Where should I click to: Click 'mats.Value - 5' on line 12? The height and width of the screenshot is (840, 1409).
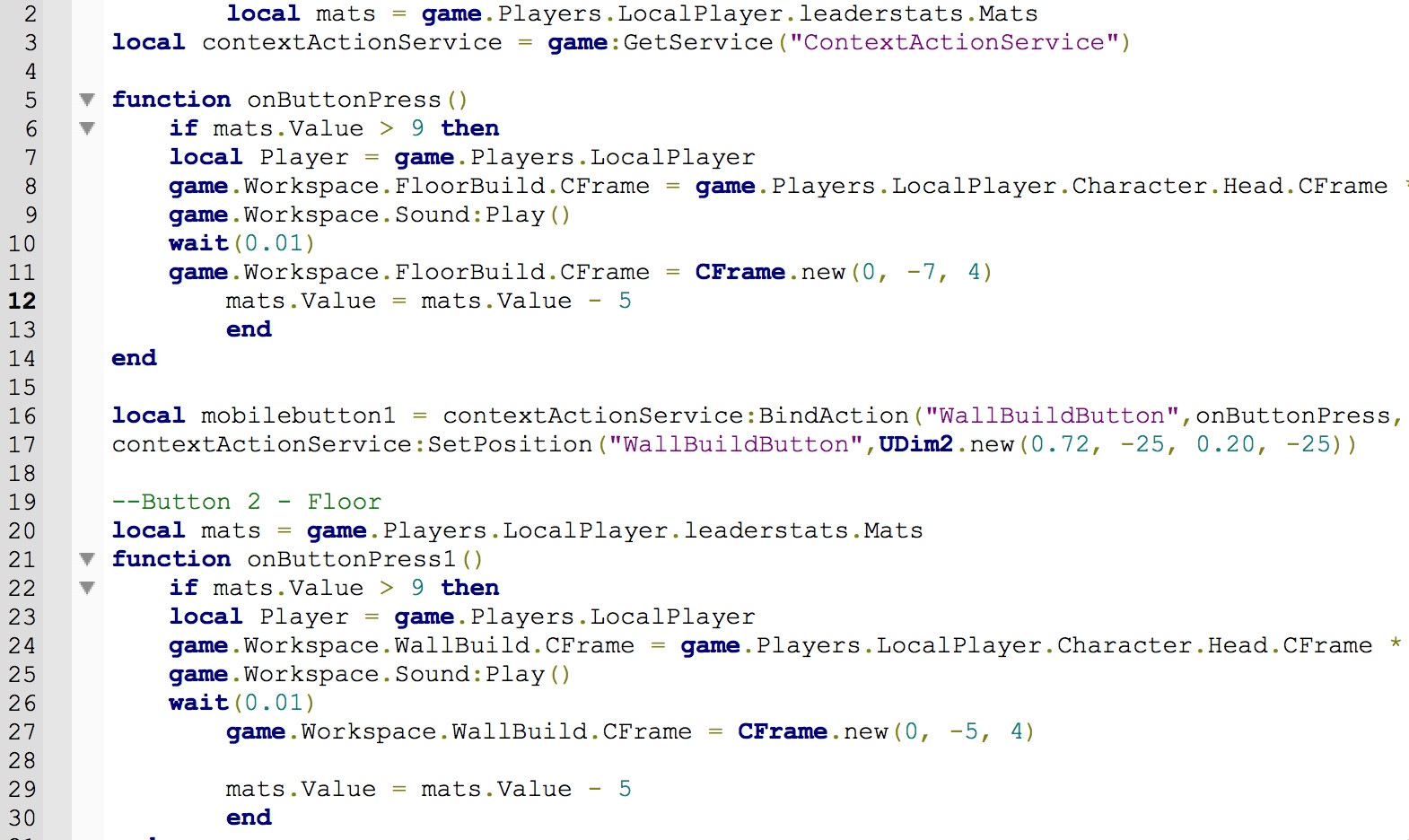[526, 301]
